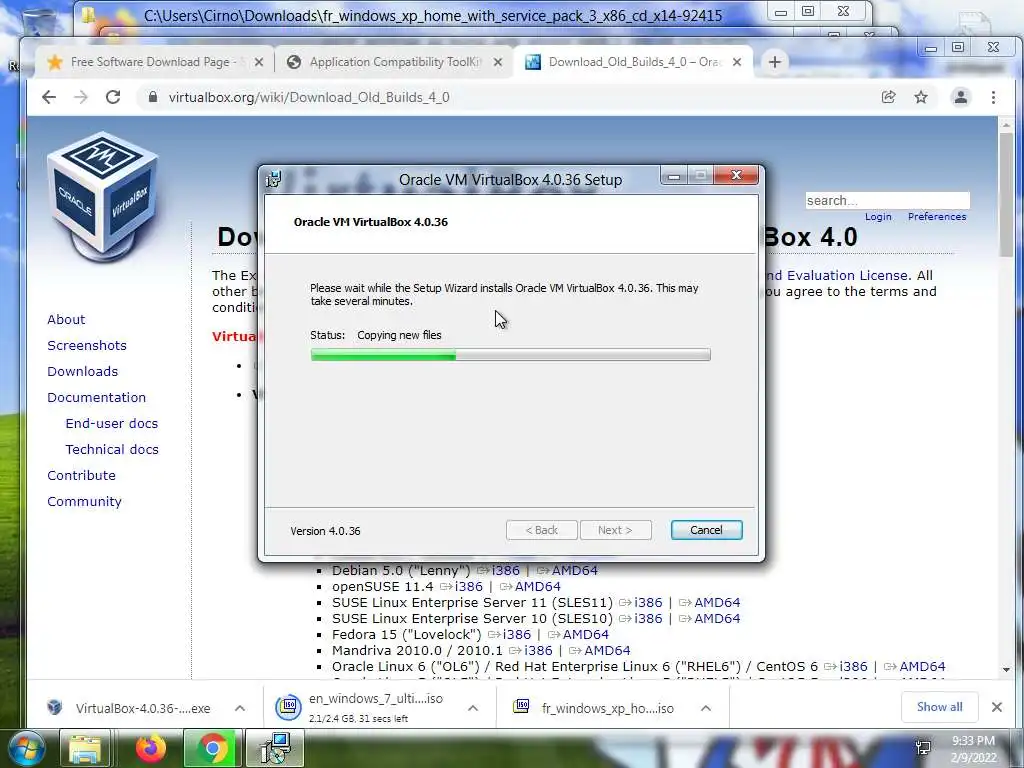
Task: Click the VirtualBox Setup title bar icon
Action: pyautogui.click(x=274, y=179)
